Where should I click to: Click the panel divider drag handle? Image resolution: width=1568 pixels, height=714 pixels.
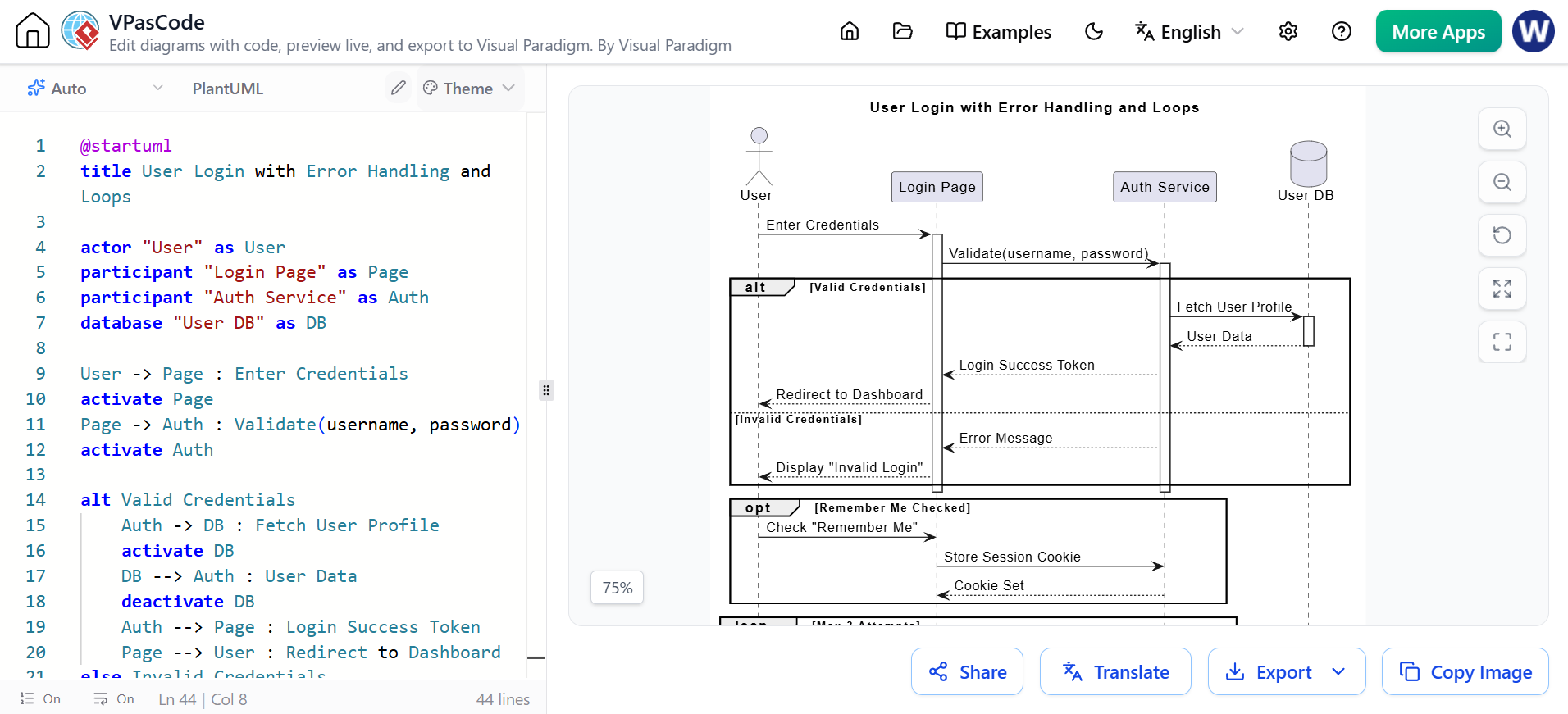(x=546, y=389)
